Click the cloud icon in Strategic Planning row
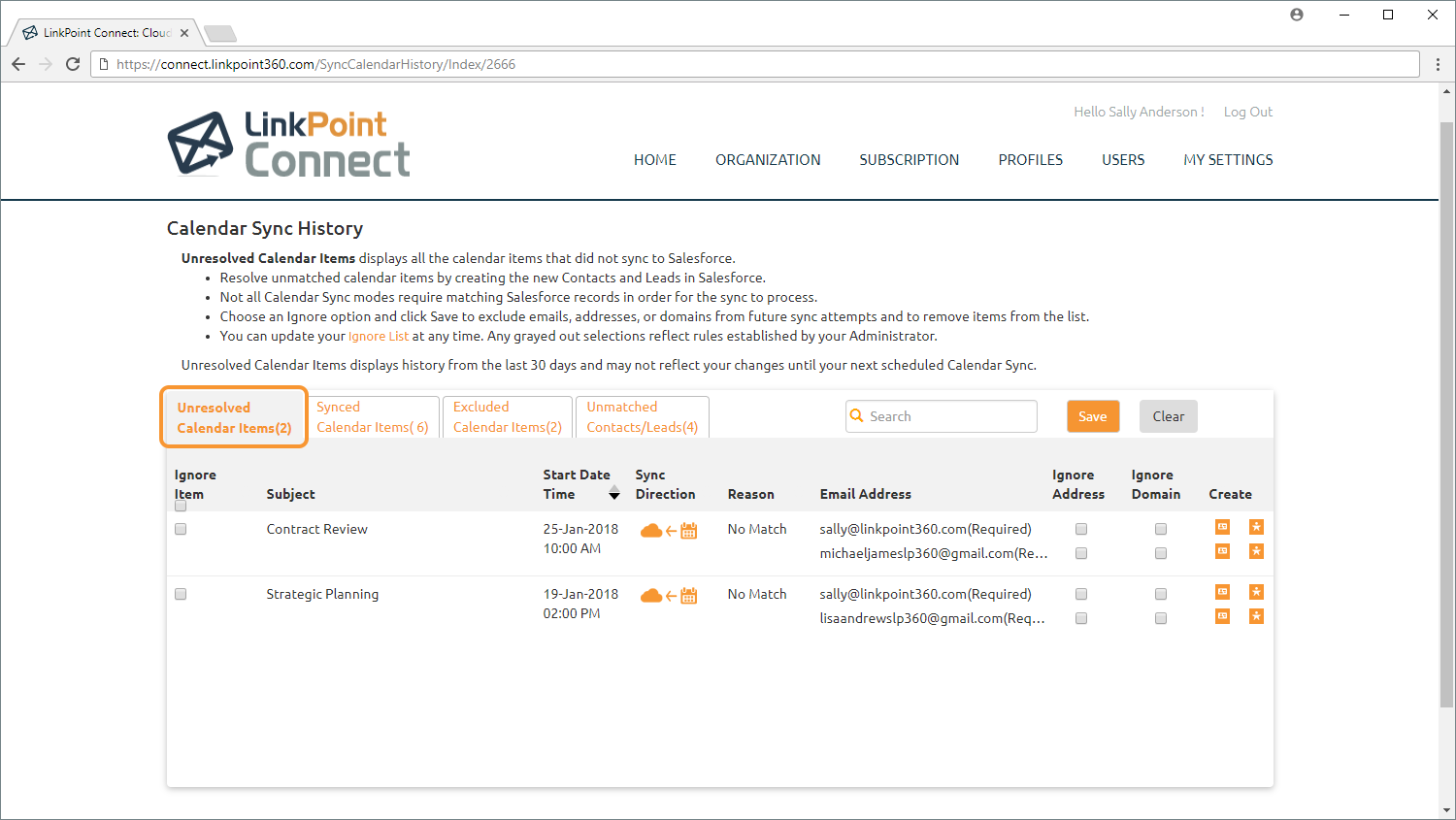The image size is (1456, 820). pyautogui.click(x=651, y=596)
